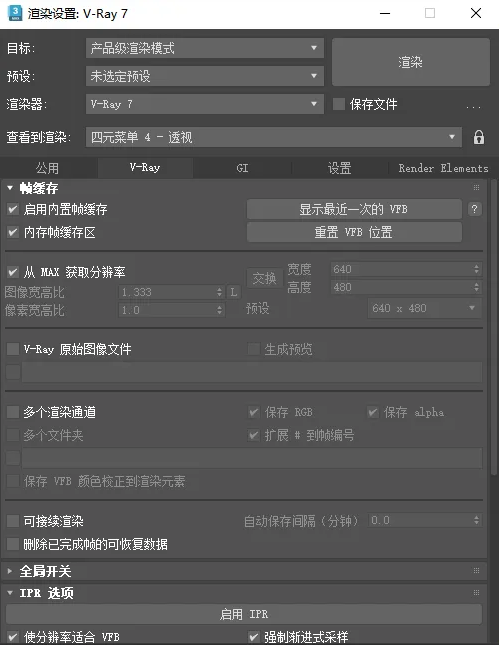Click the 3ds Max app icon in title bar
The width and height of the screenshot is (499, 645).
point(15,13)
